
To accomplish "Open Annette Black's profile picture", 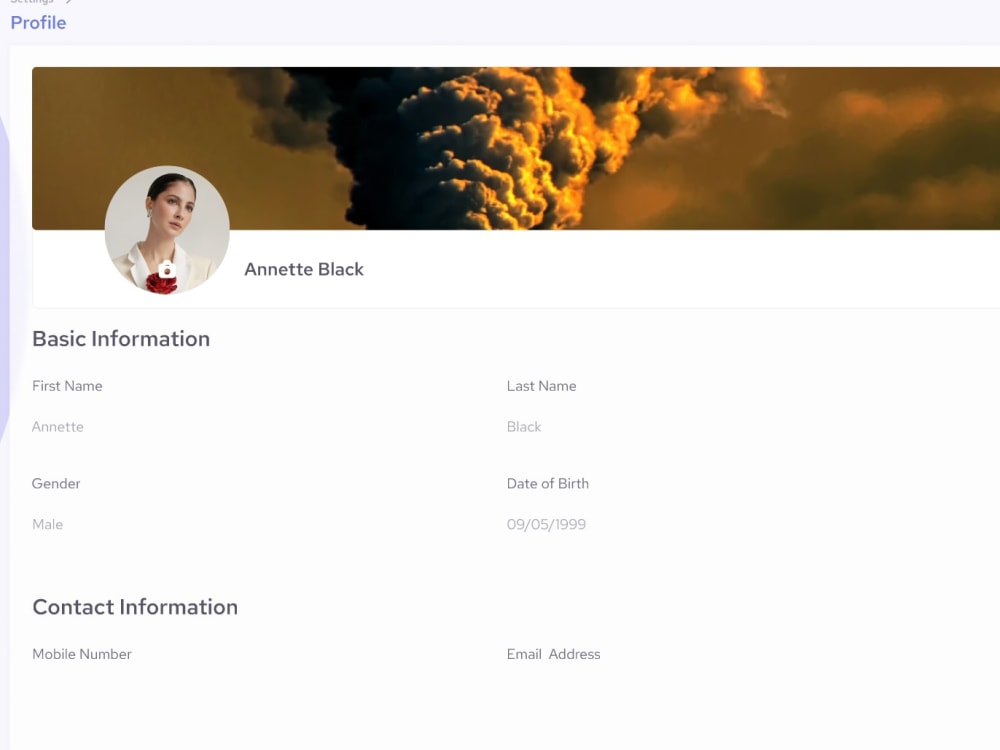I will tap(167, 230).
